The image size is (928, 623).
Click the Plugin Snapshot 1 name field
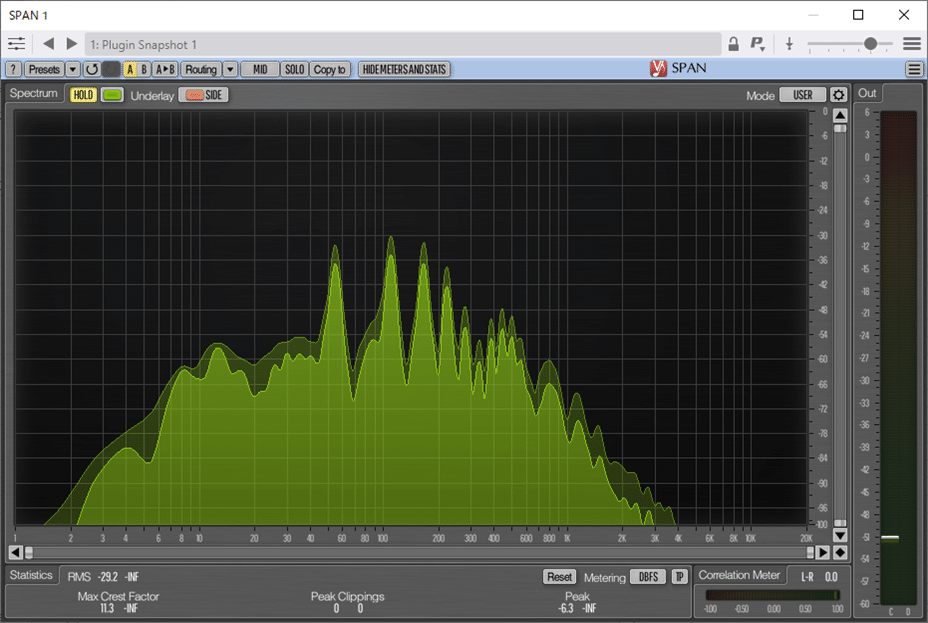pyautogui.click(x=402, y=44)
